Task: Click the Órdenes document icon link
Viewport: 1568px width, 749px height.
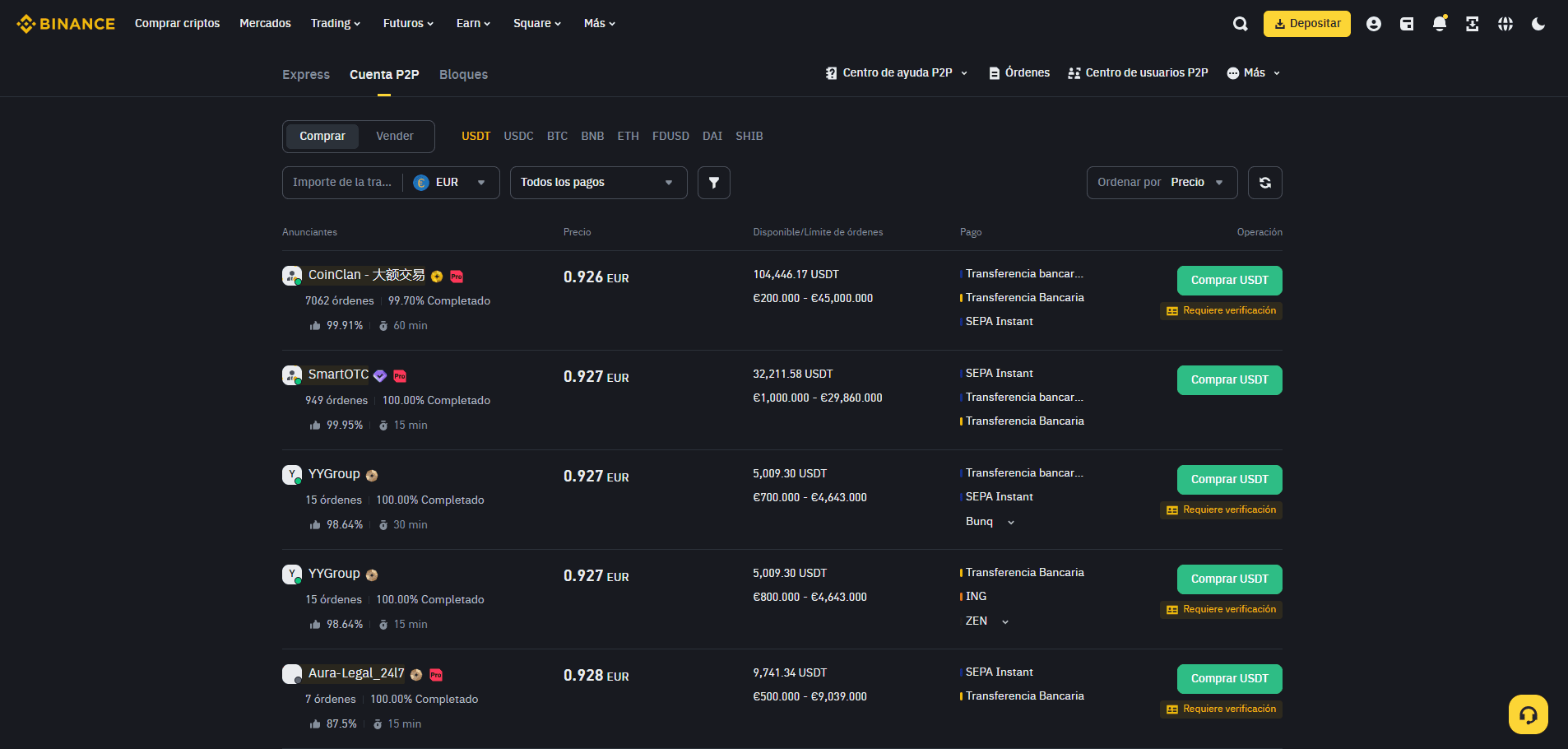Action: pos(1019,73)
